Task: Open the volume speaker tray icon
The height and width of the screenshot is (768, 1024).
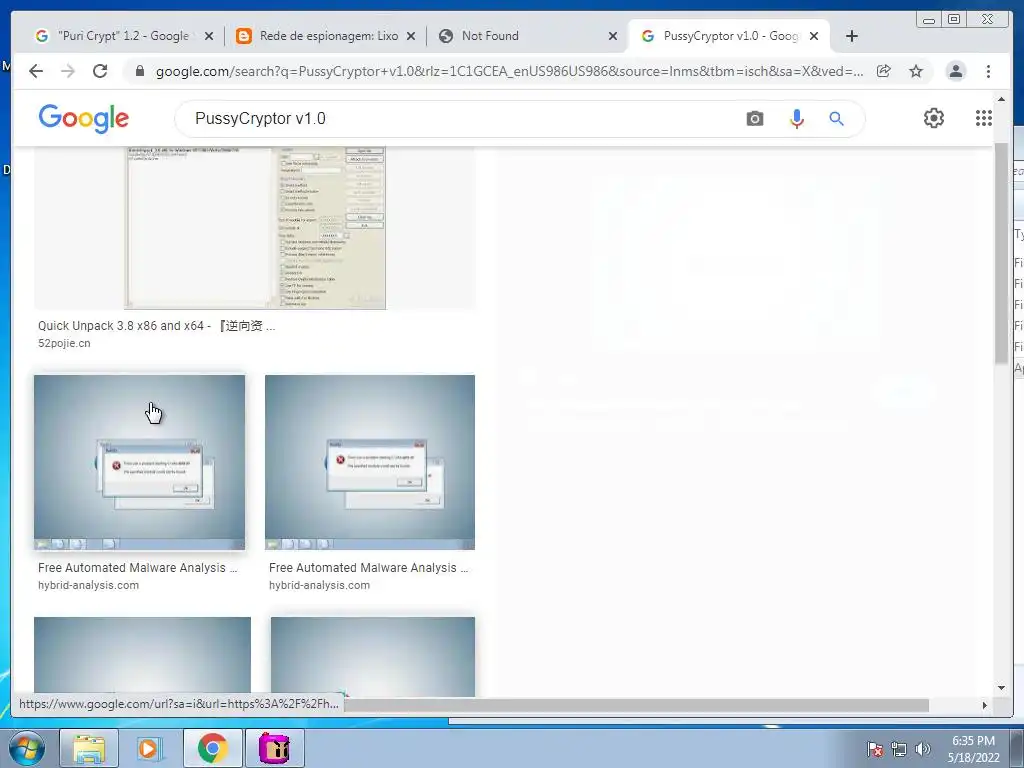Action: pyautogui.click(x=923, y=749)
